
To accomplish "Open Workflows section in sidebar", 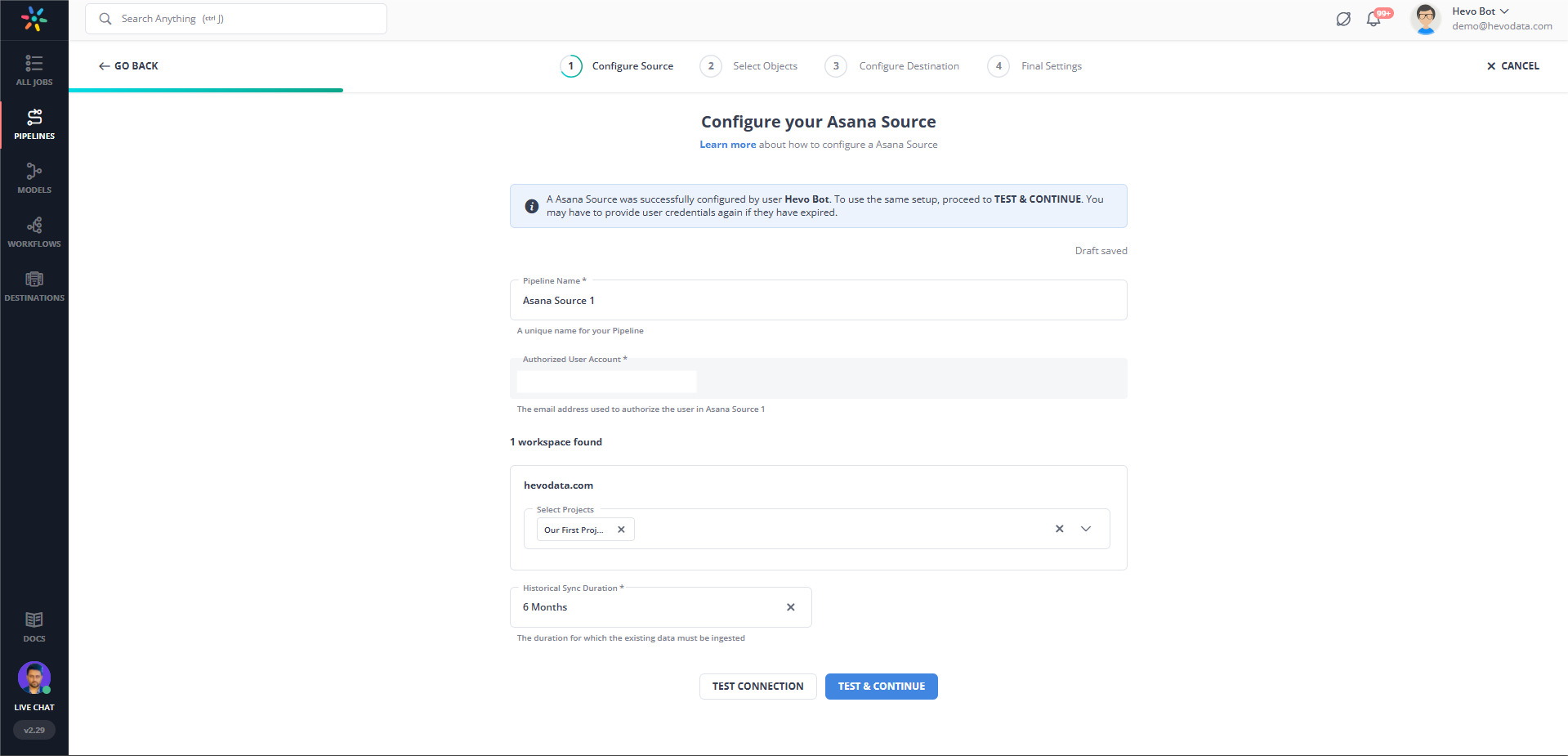I will (34, 232).
